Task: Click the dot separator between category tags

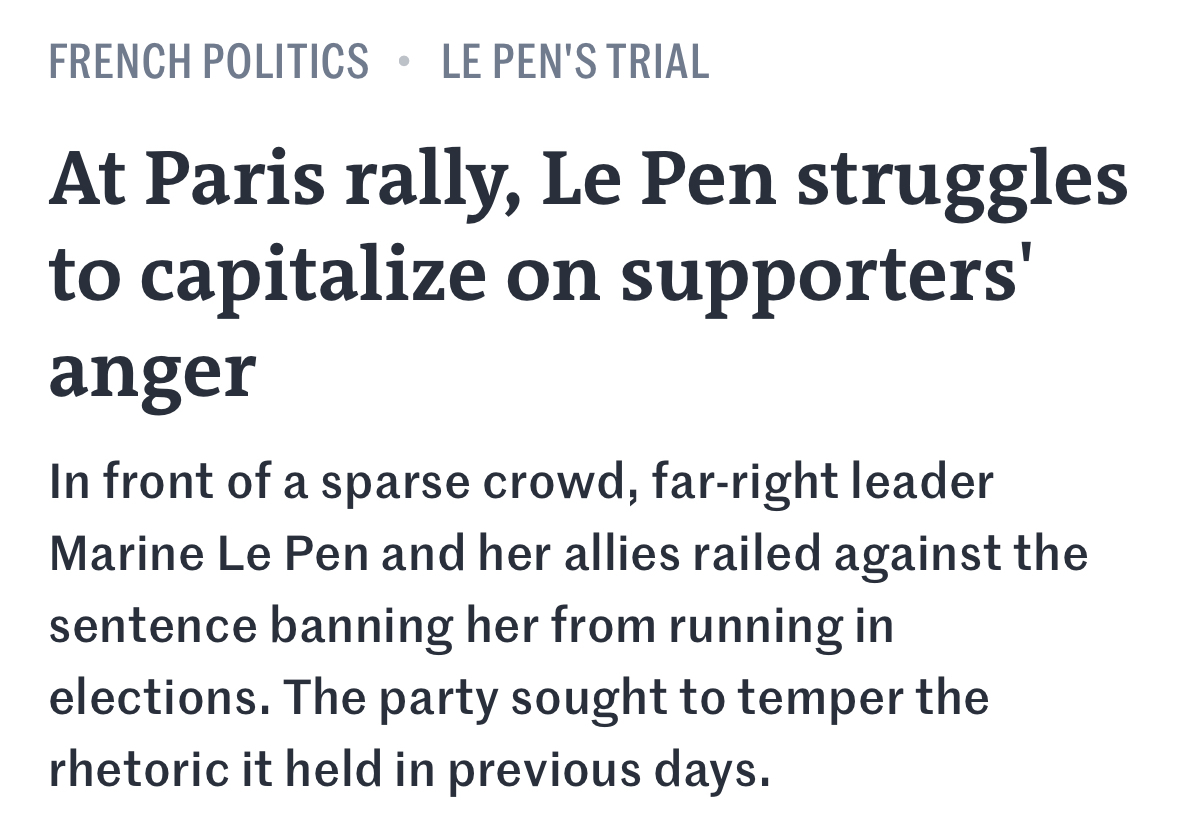Action: coord(404,61)
